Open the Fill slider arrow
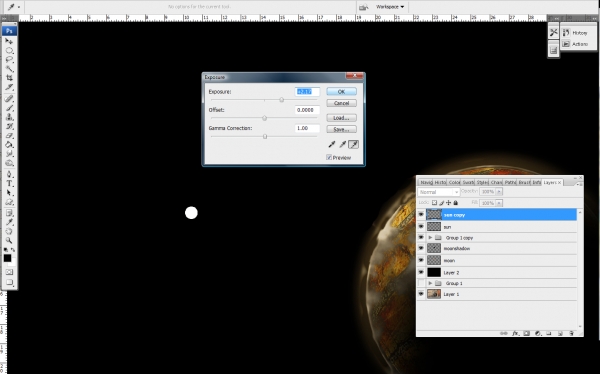Viewport: 600px width, 374px height. tap(499, 203)
